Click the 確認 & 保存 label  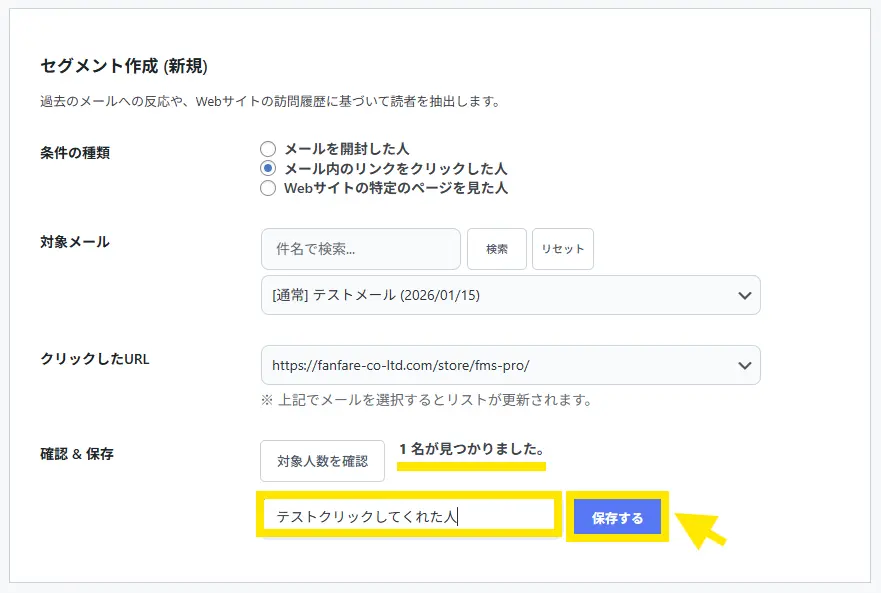coord(77,454)
